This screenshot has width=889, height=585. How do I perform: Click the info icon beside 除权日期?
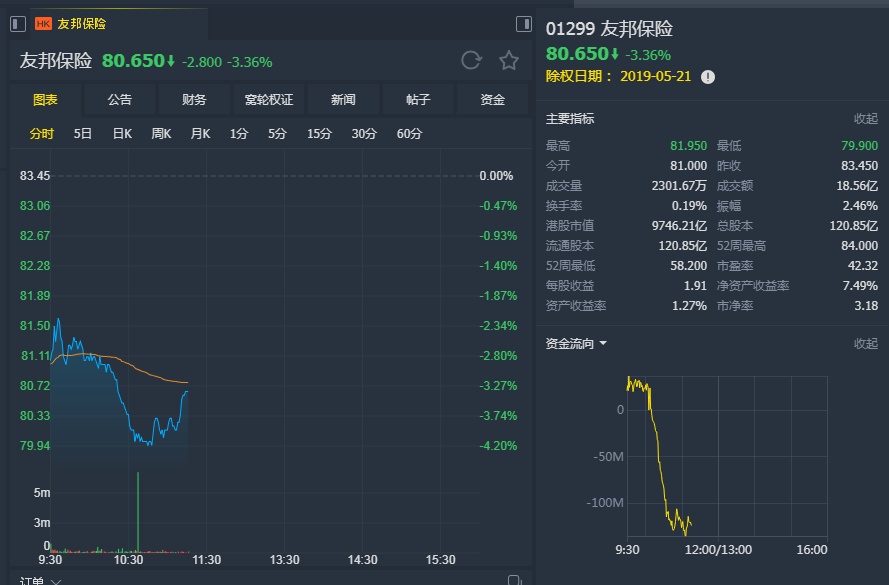pyautogui.click(x=708, y=76)
